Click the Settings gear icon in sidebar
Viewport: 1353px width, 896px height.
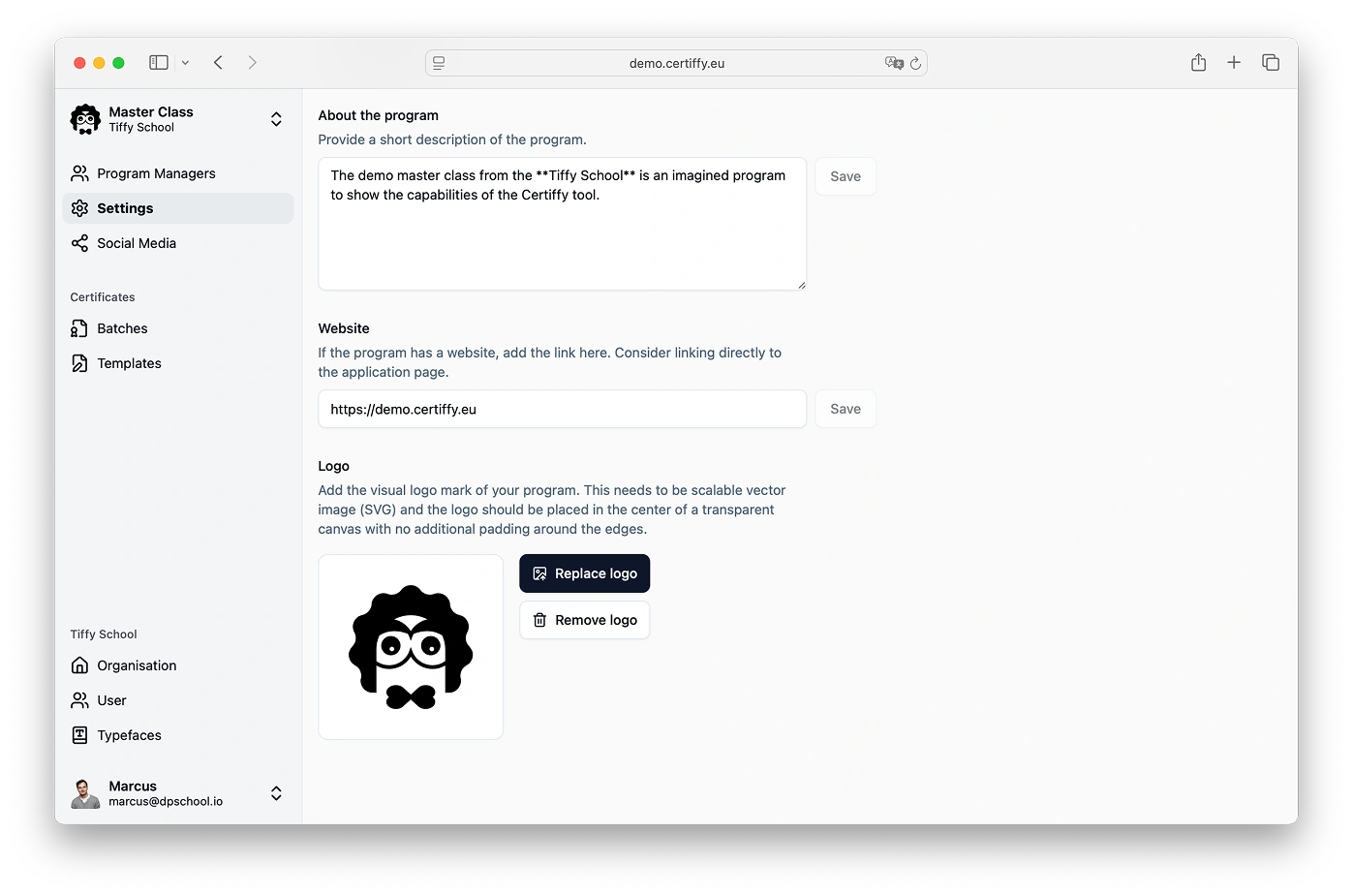click(x=78, y=207)
